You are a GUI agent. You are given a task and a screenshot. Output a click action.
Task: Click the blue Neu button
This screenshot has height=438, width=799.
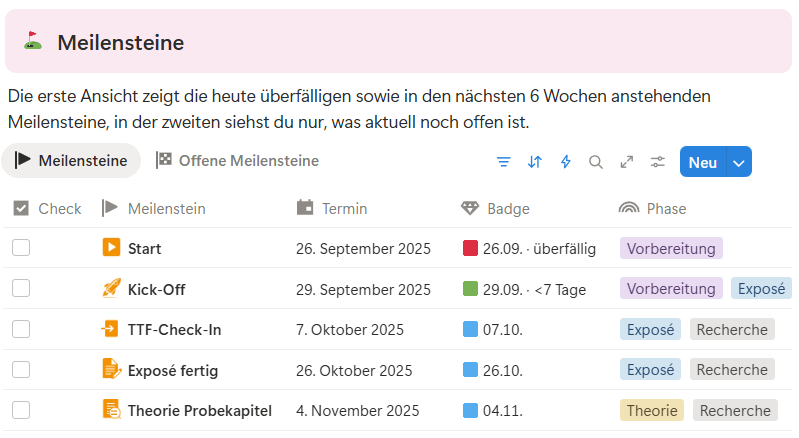click(703, 162)
